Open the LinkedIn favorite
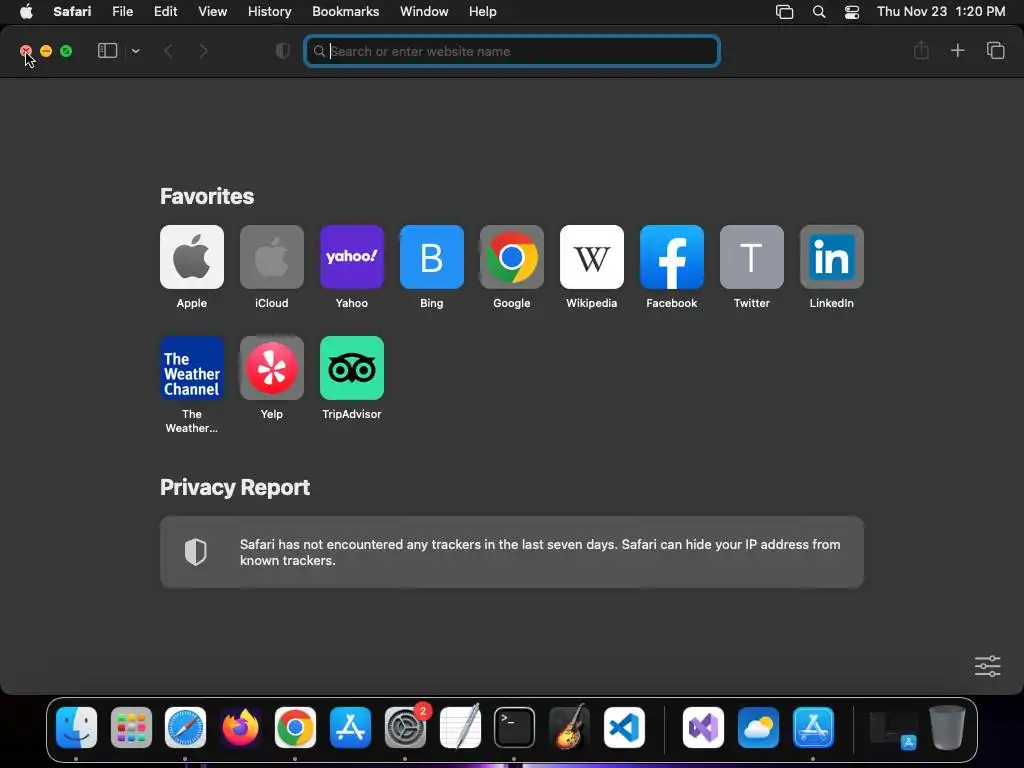The width and height of the screenshot is (1024, 768). click(831, 257)
